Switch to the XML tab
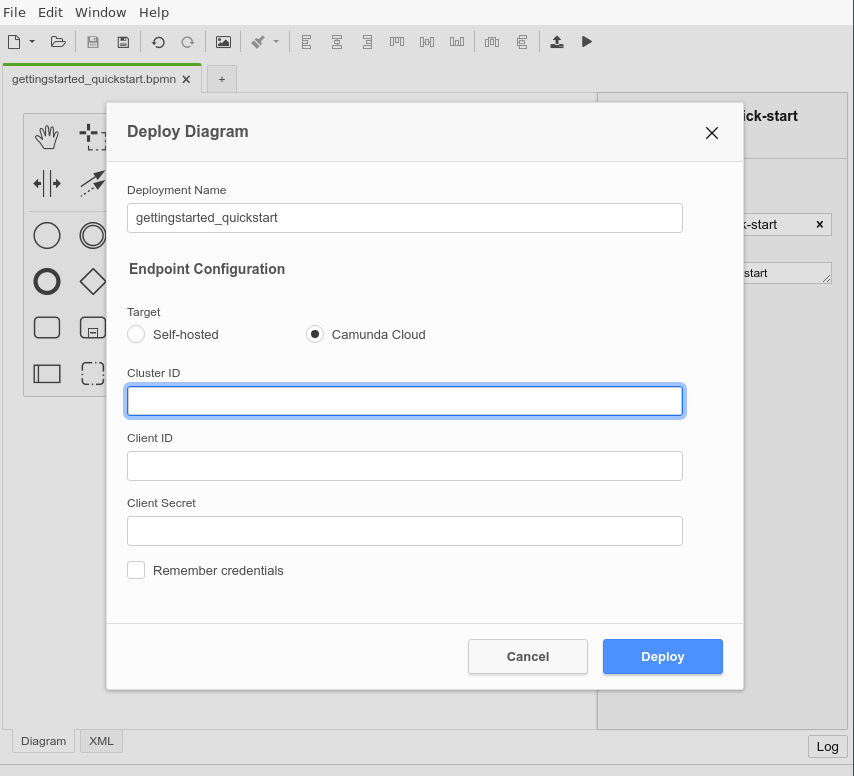854x776 pixels. pos(101,741)
